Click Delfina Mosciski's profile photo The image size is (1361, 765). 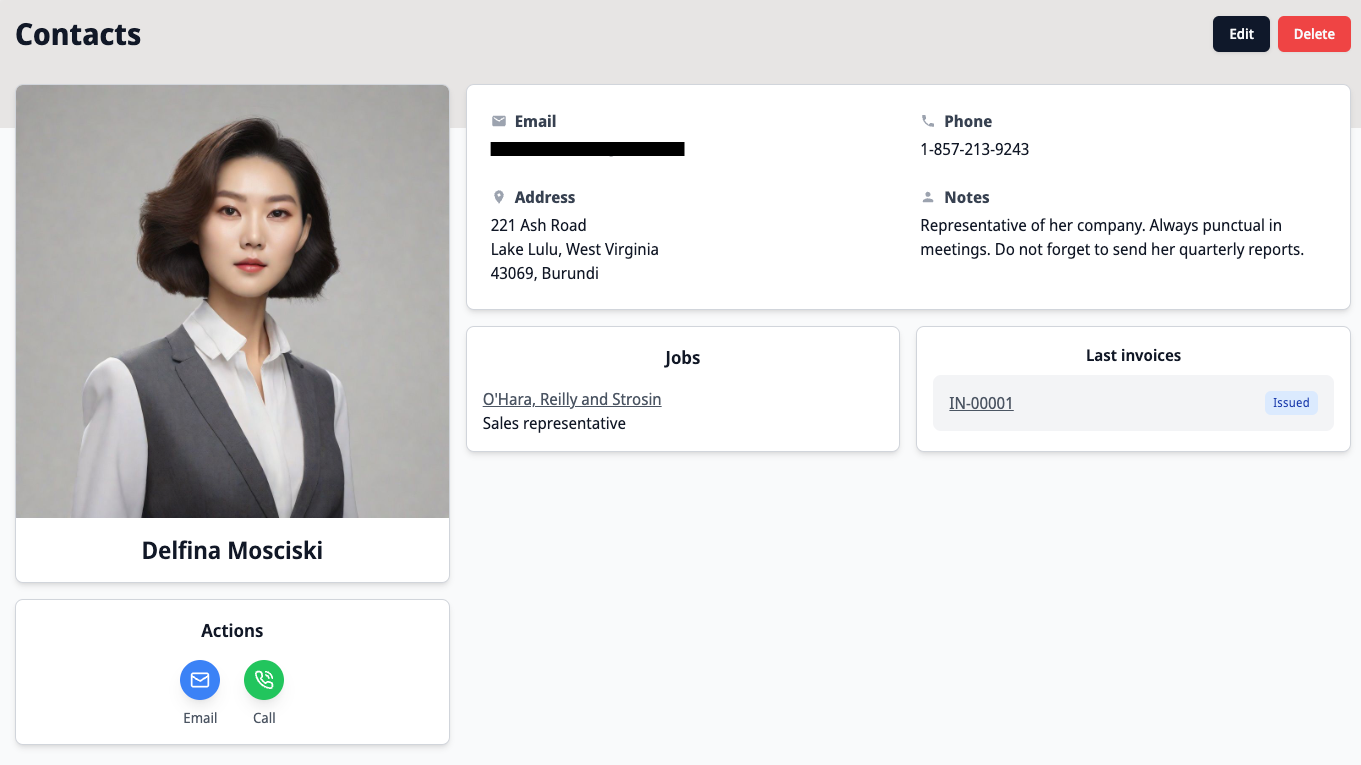(x=232, y=300)
